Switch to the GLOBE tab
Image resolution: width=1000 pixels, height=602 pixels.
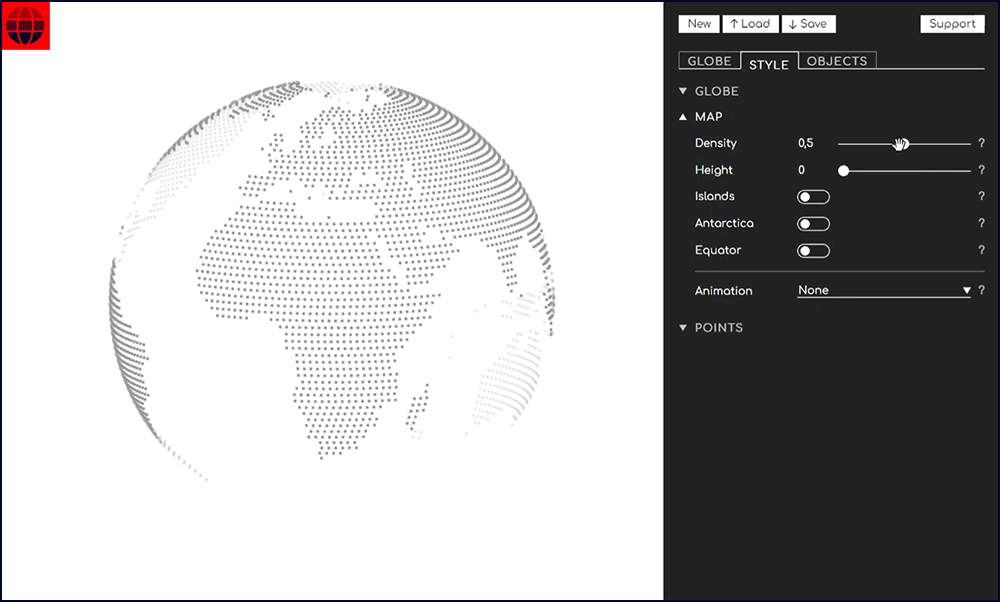pyautogui.click(x=709, y=61)
